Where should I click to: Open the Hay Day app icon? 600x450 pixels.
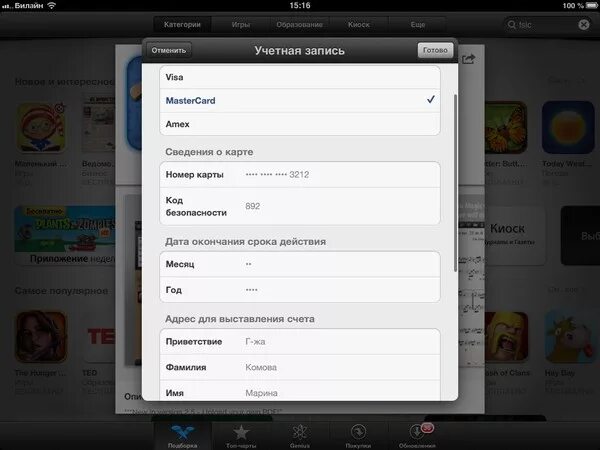569,337
